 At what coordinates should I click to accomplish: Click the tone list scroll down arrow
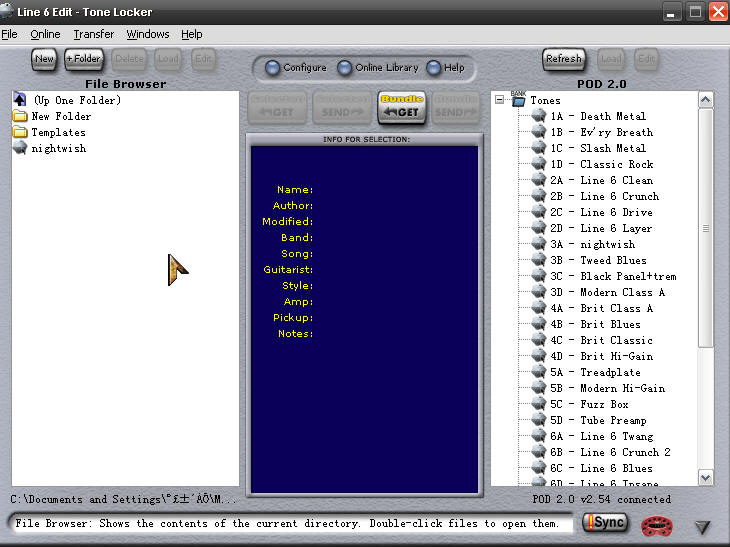coord(706,478)
